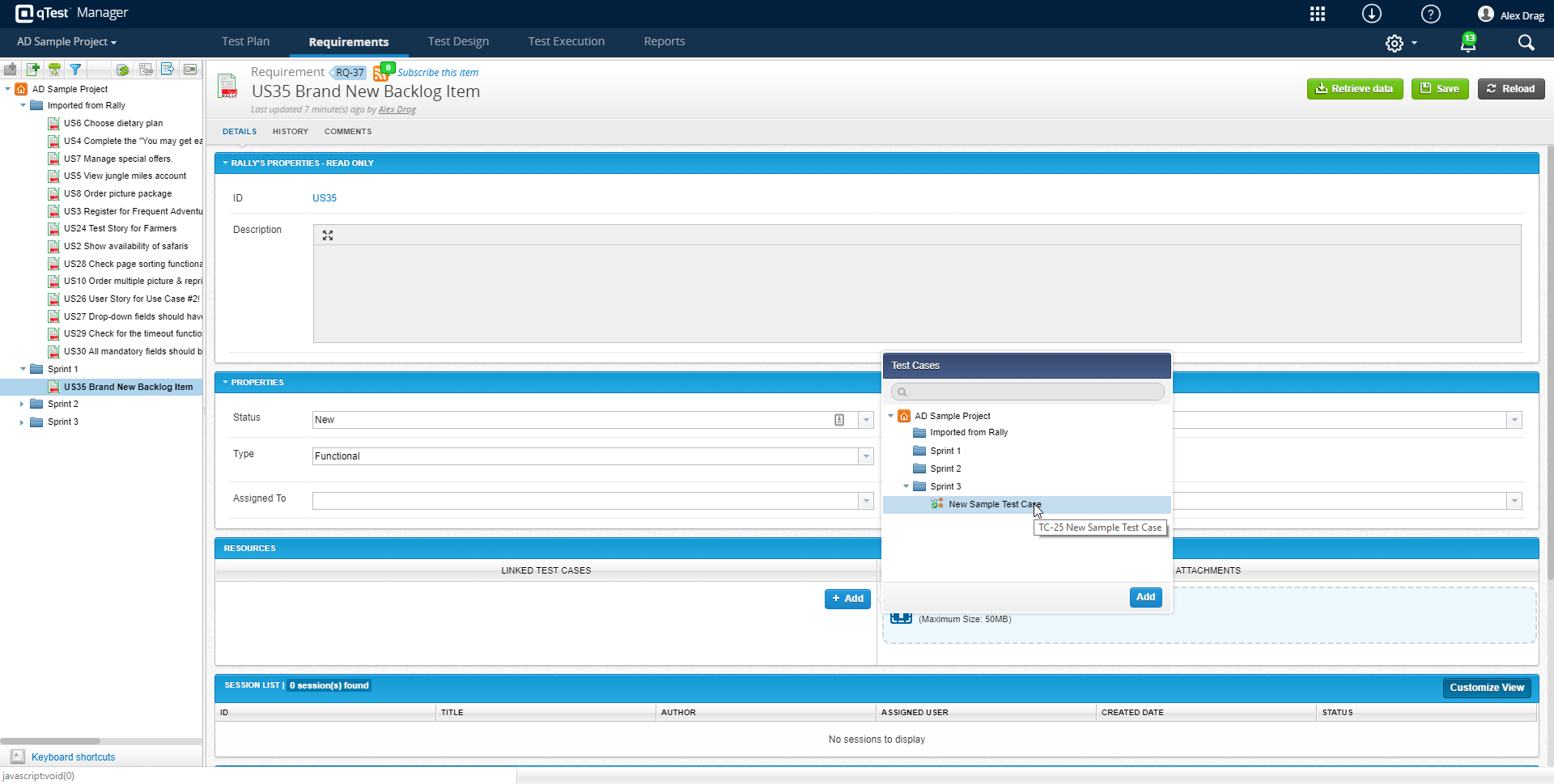
Task: Click the refresh data sync icon
Action: [122, 70]
